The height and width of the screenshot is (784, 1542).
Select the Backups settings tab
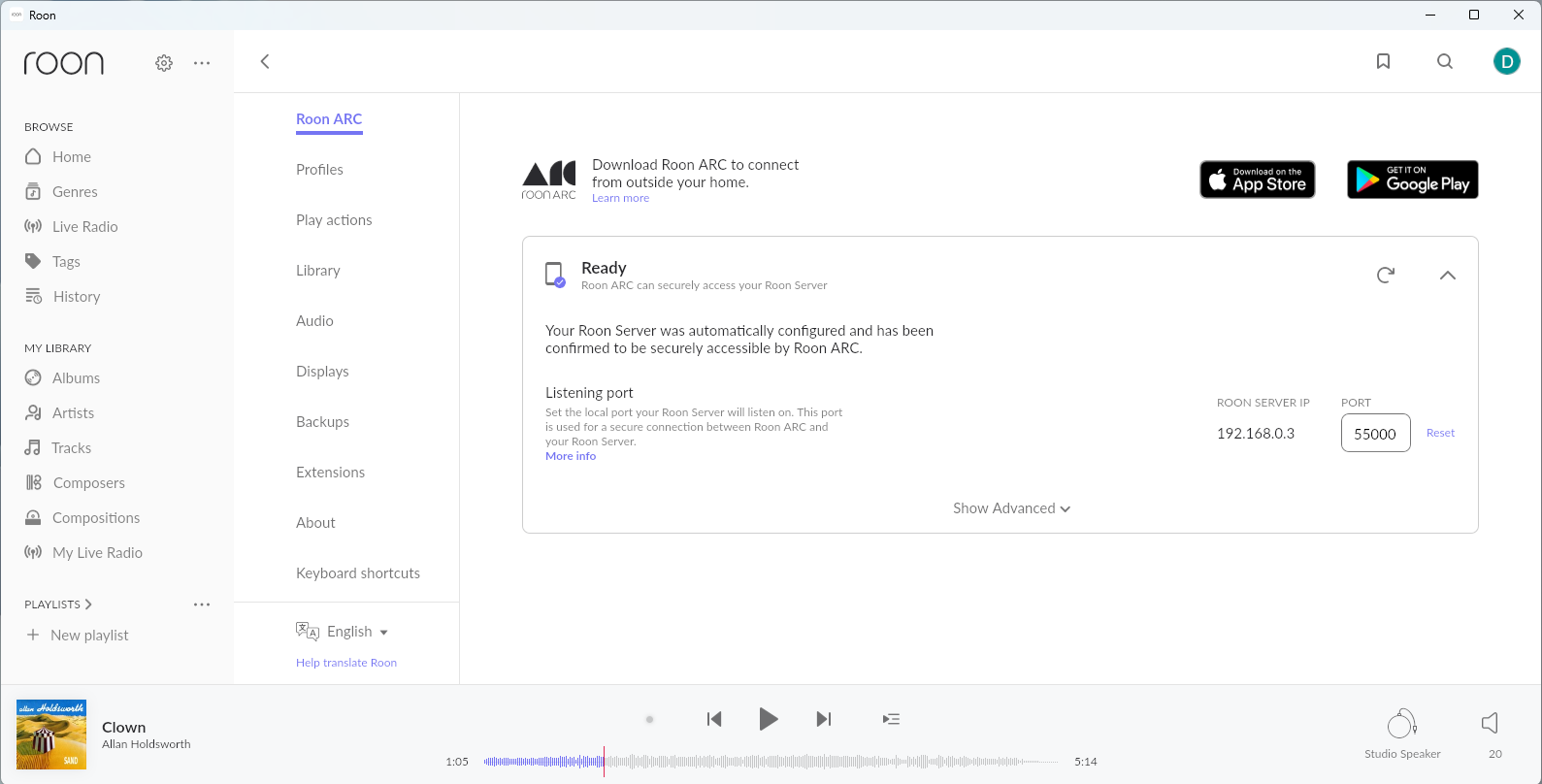pyautogui.click(x=322, y=422)
